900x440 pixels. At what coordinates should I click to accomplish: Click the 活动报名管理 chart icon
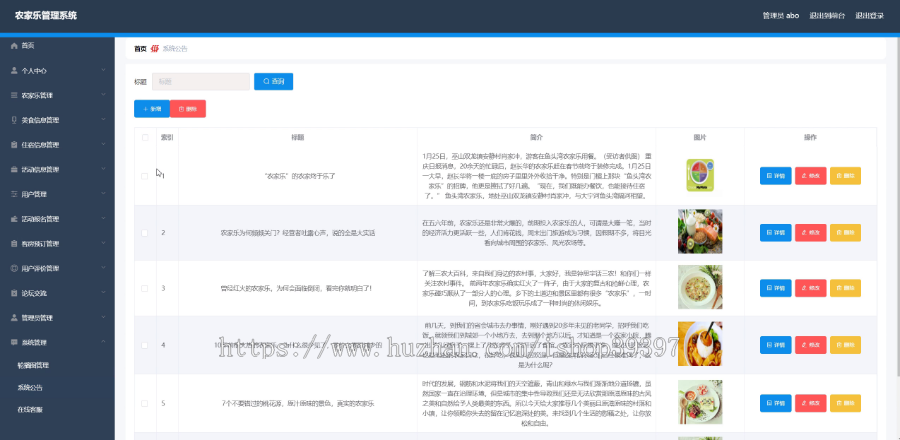tap(14, 219)
